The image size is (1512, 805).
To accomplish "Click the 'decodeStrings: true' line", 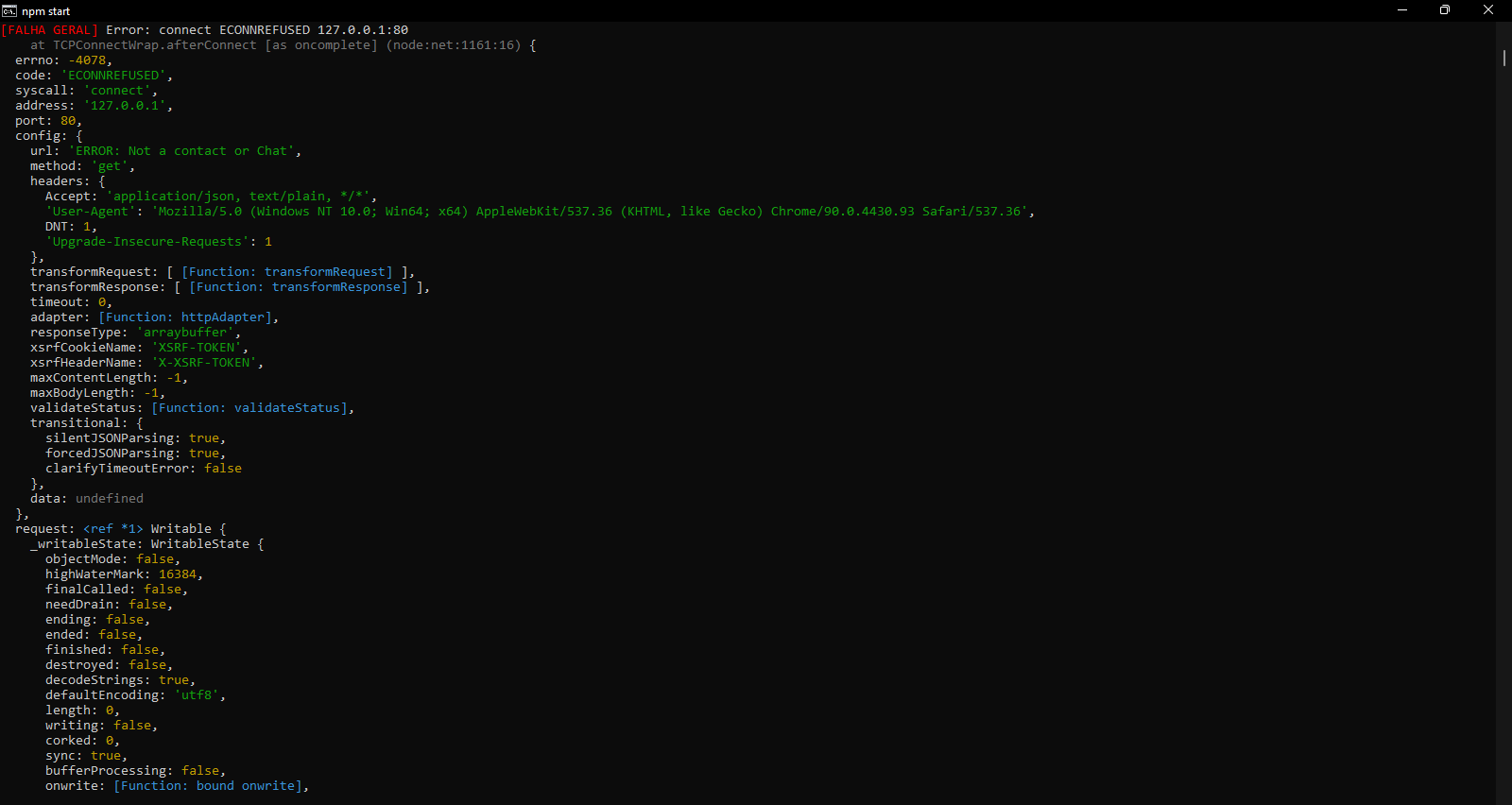I will (x=119, y=680).
